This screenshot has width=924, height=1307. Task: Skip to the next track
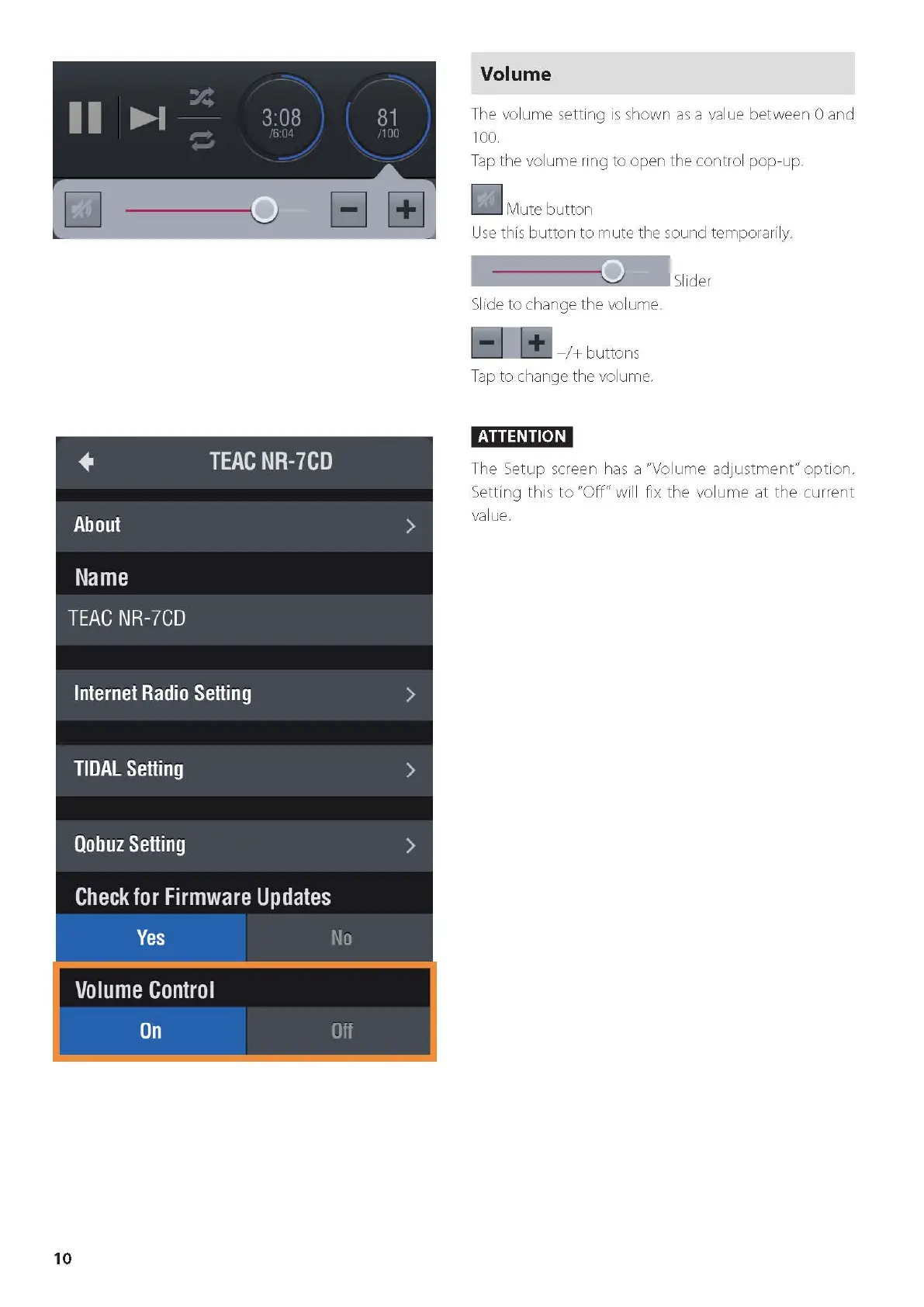(147, 118)
